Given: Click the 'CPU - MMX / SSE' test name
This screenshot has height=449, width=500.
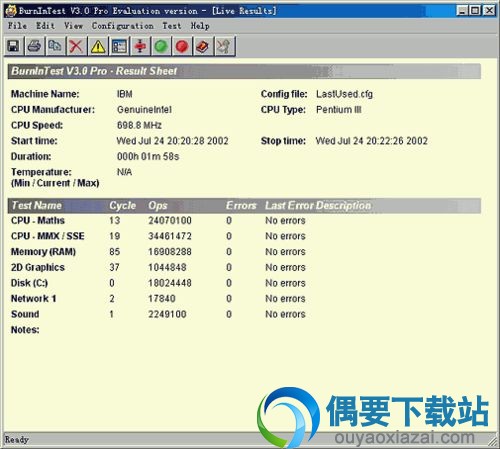Looking at the screenshot, I should [x=48, y=236].
